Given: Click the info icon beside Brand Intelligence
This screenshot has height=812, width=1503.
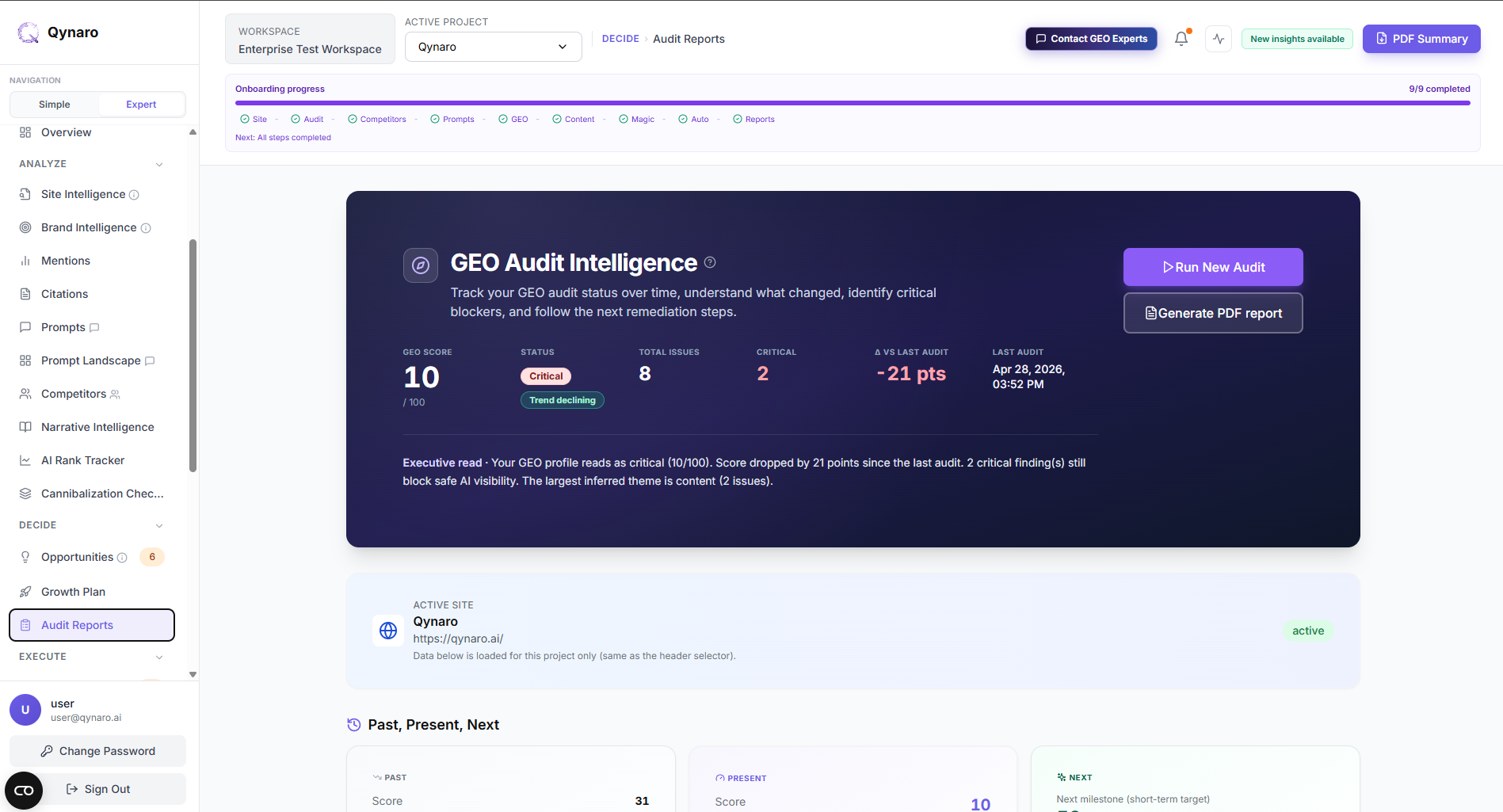Looking at the screenshot, I should [146, 228].
